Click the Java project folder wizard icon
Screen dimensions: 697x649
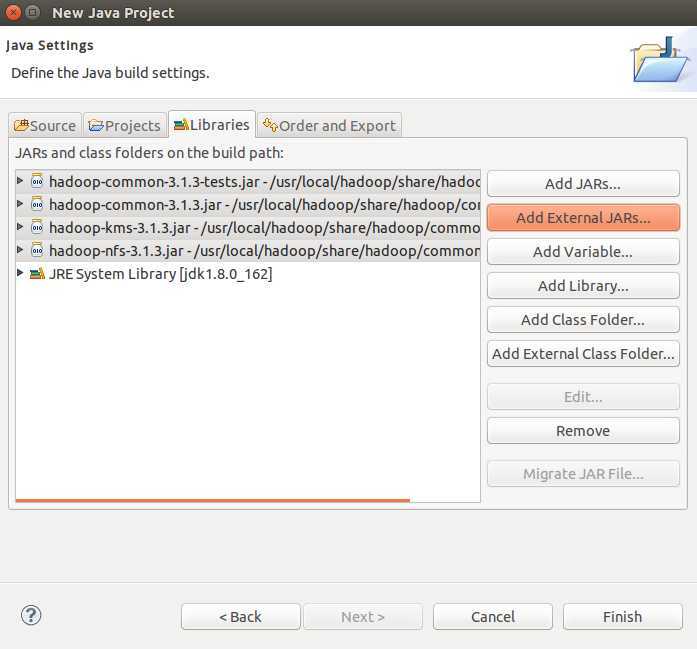click(660, 60)
